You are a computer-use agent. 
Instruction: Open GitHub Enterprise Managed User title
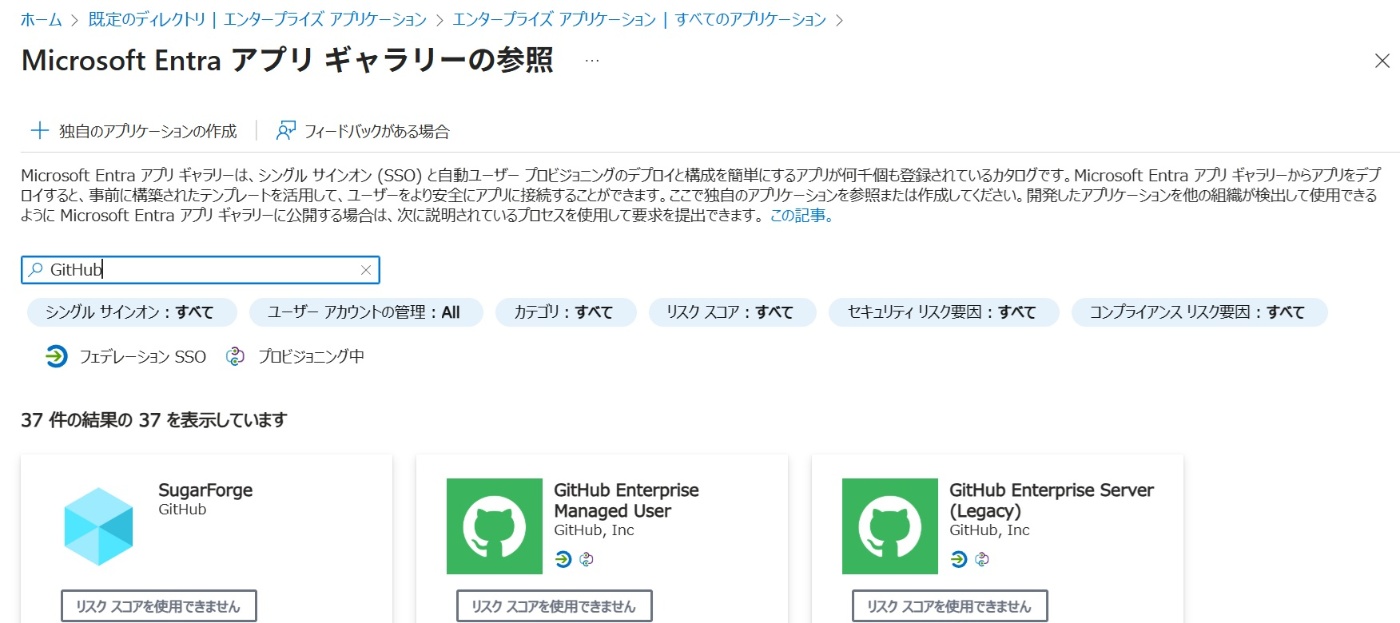(626, 500)
